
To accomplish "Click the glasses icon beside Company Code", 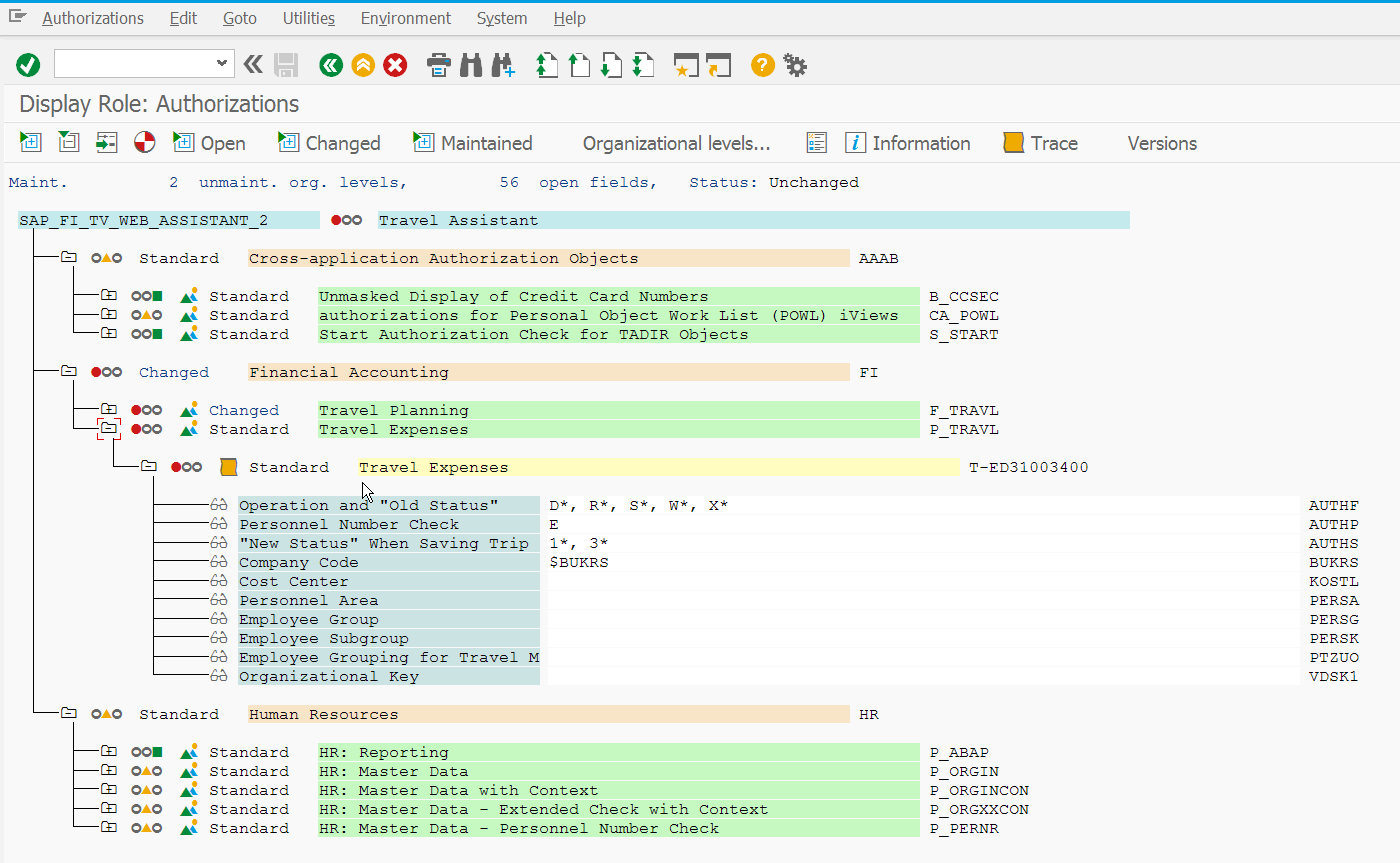I will coord(218,562).
